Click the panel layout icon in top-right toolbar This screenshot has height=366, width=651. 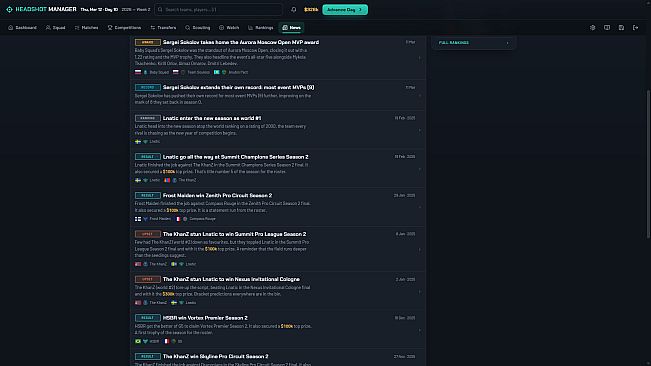(x=607, y=28)
